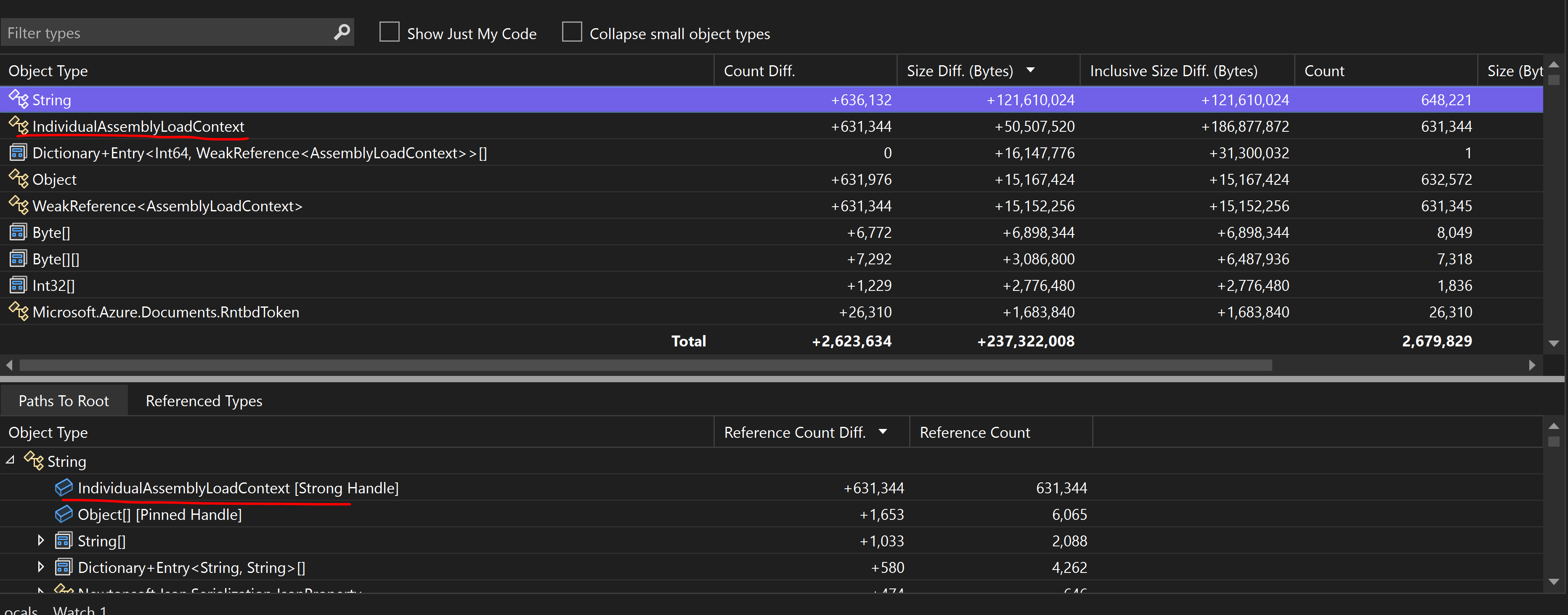Click the 2,679,829 total count
The height and width of the screenshot is (615, 1568).
pos(1436,341)
